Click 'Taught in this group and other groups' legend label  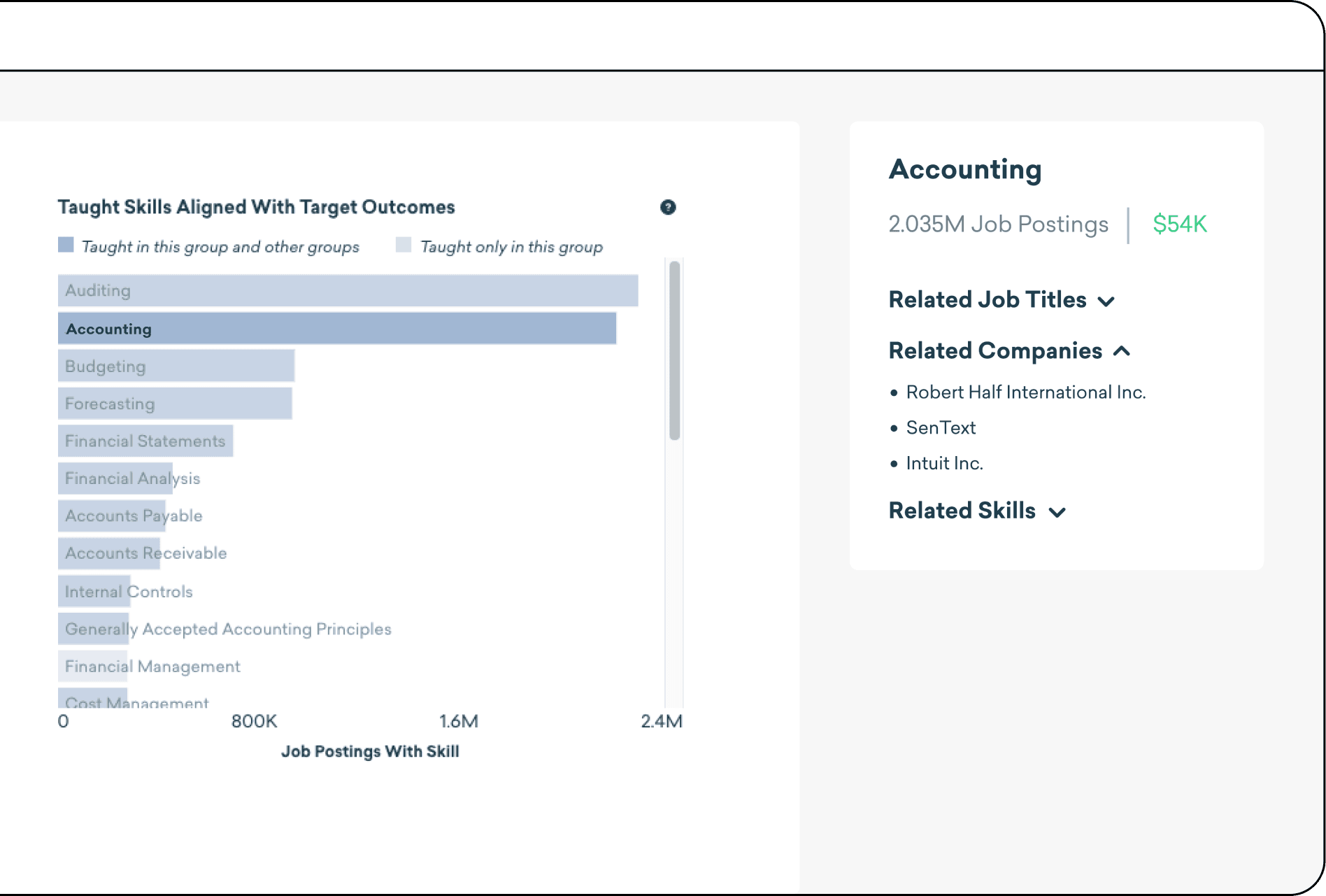[x=220, y=247]
